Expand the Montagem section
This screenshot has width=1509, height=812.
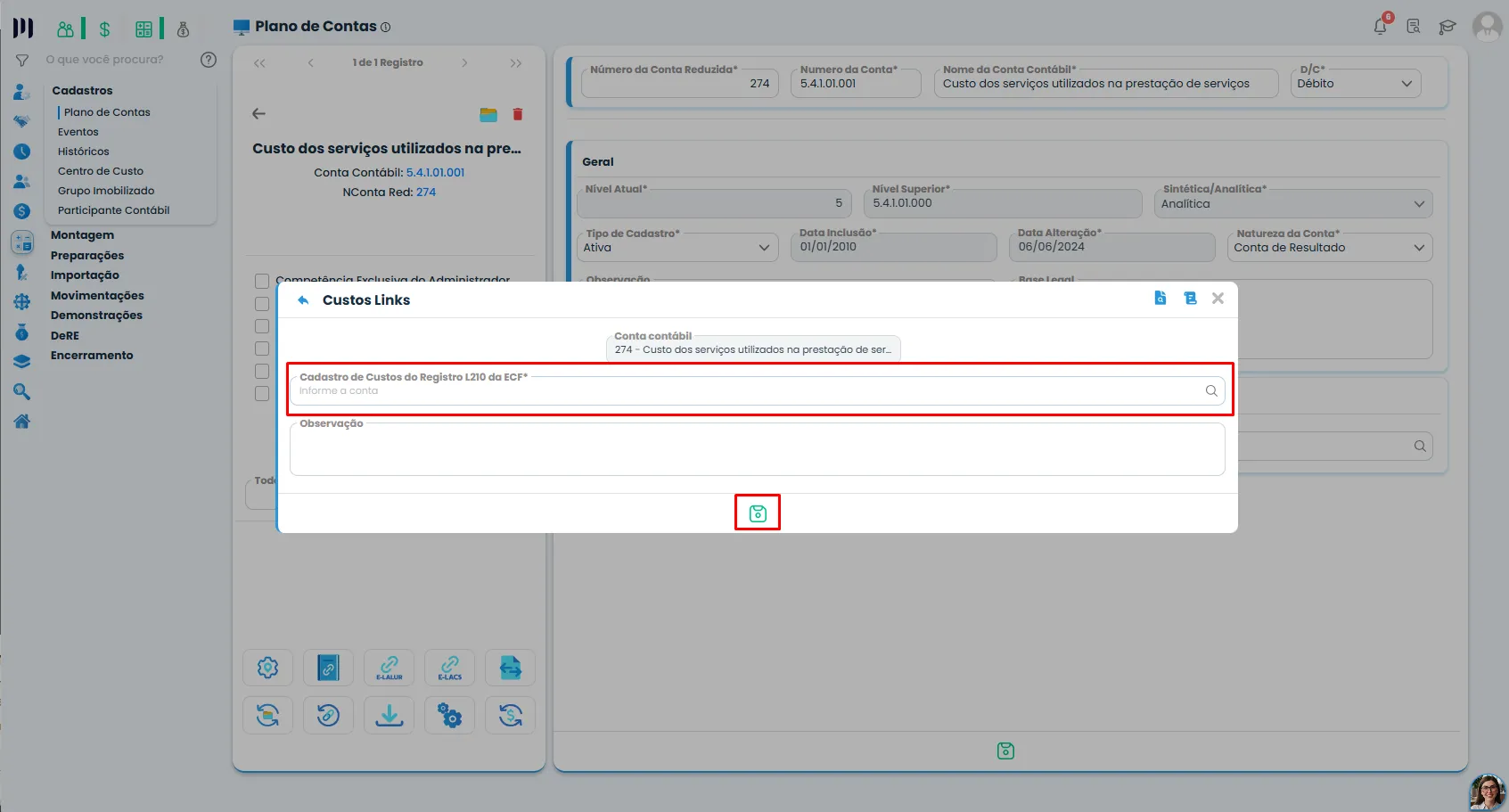coord(82,235)
